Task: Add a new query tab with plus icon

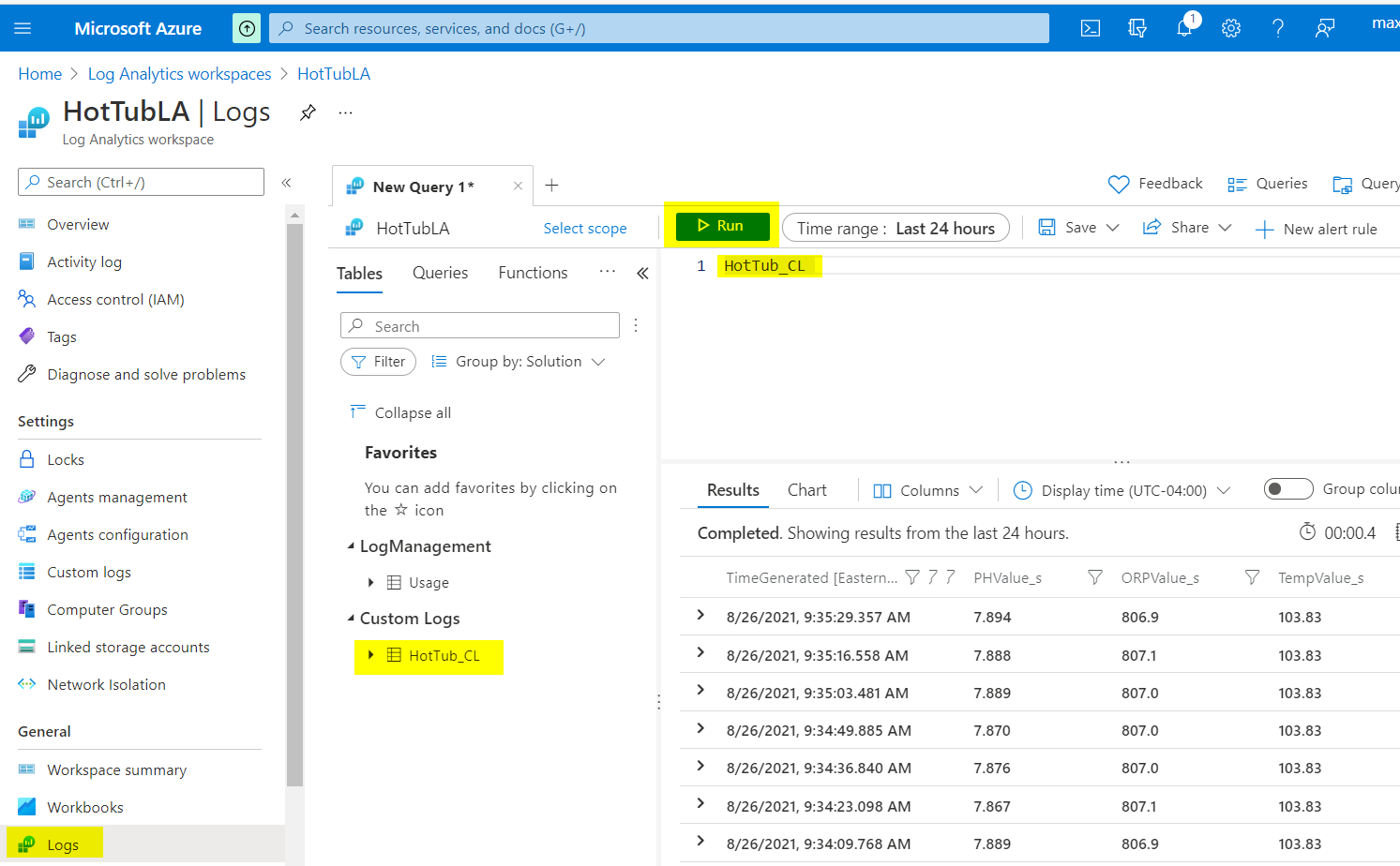Action: click(x=552, y=186)
